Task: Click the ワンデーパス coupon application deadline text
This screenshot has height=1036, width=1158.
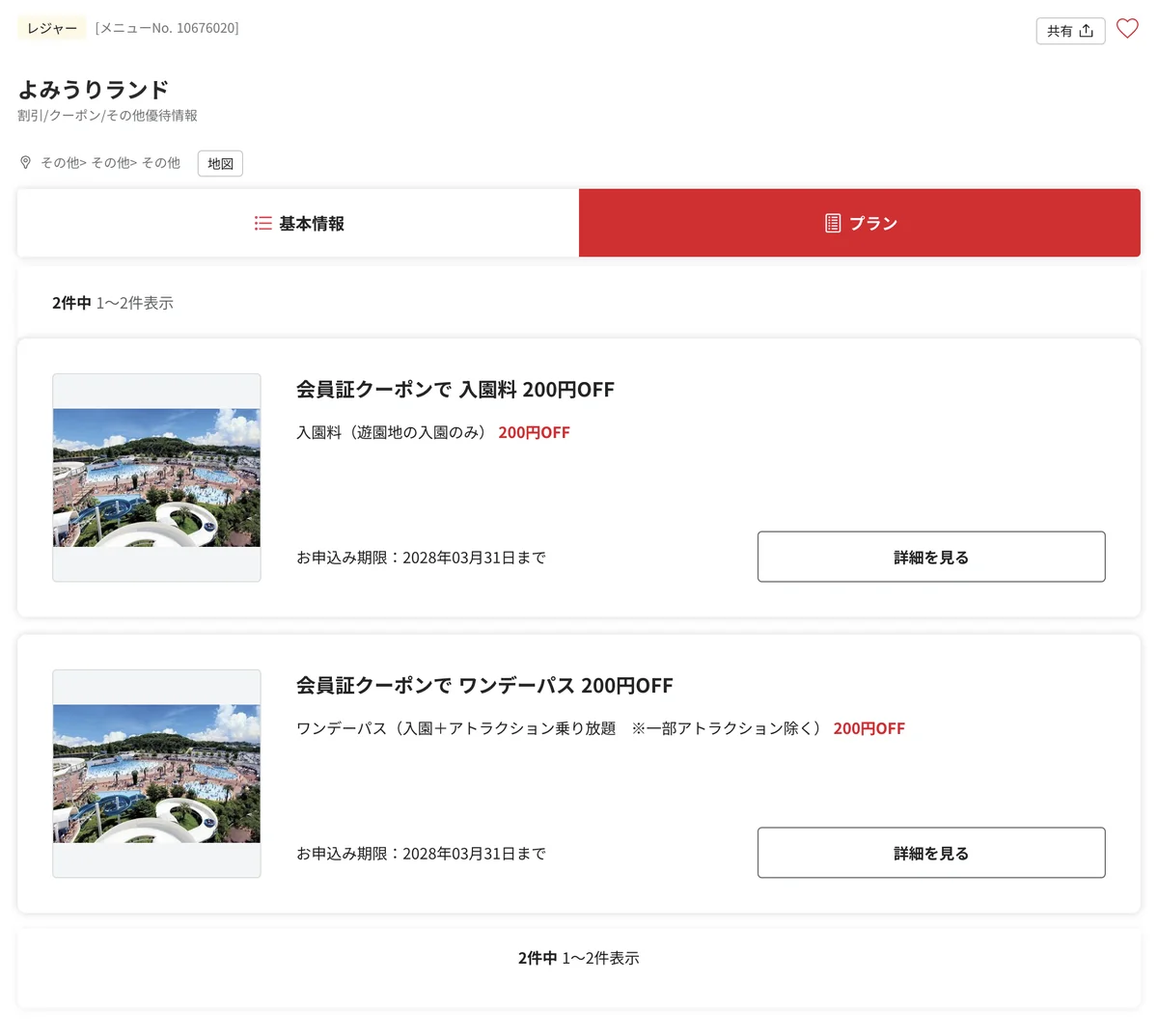Action: [422, 854]
